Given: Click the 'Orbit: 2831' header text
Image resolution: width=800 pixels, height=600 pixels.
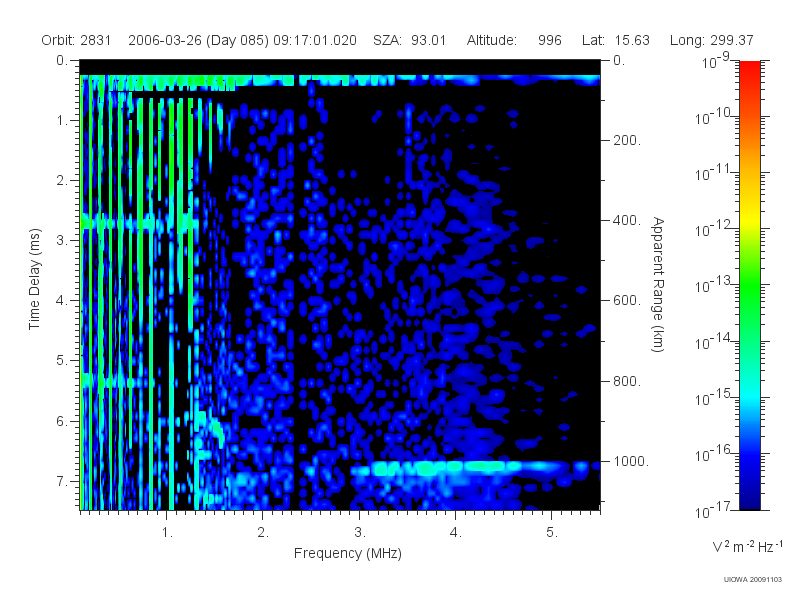Looking at the screenshot, I should (76, 40).
